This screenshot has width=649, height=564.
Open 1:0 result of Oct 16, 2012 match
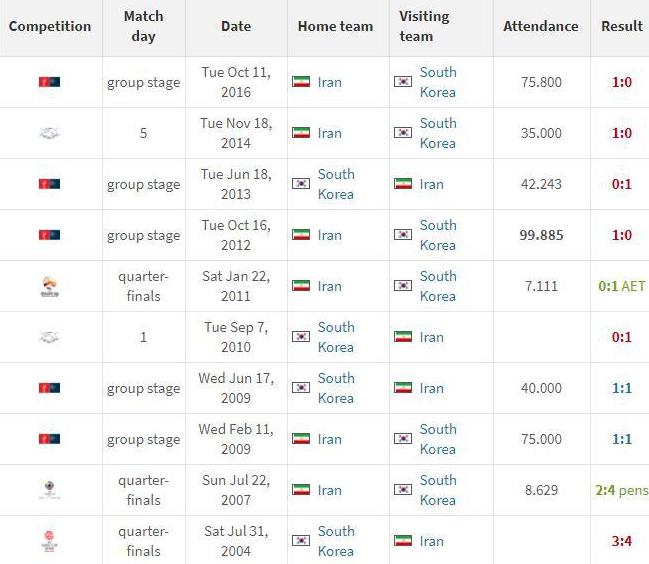pos(622,235)
